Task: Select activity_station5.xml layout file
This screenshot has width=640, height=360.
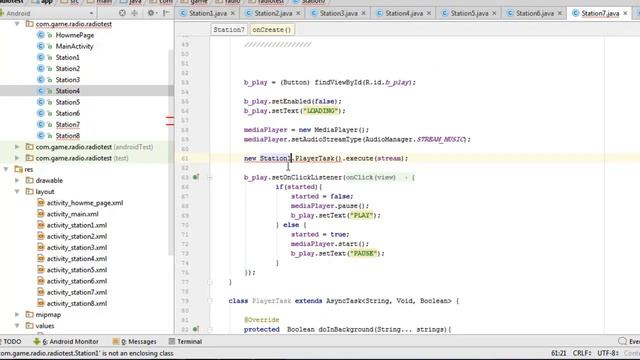Action: [77, 269]
